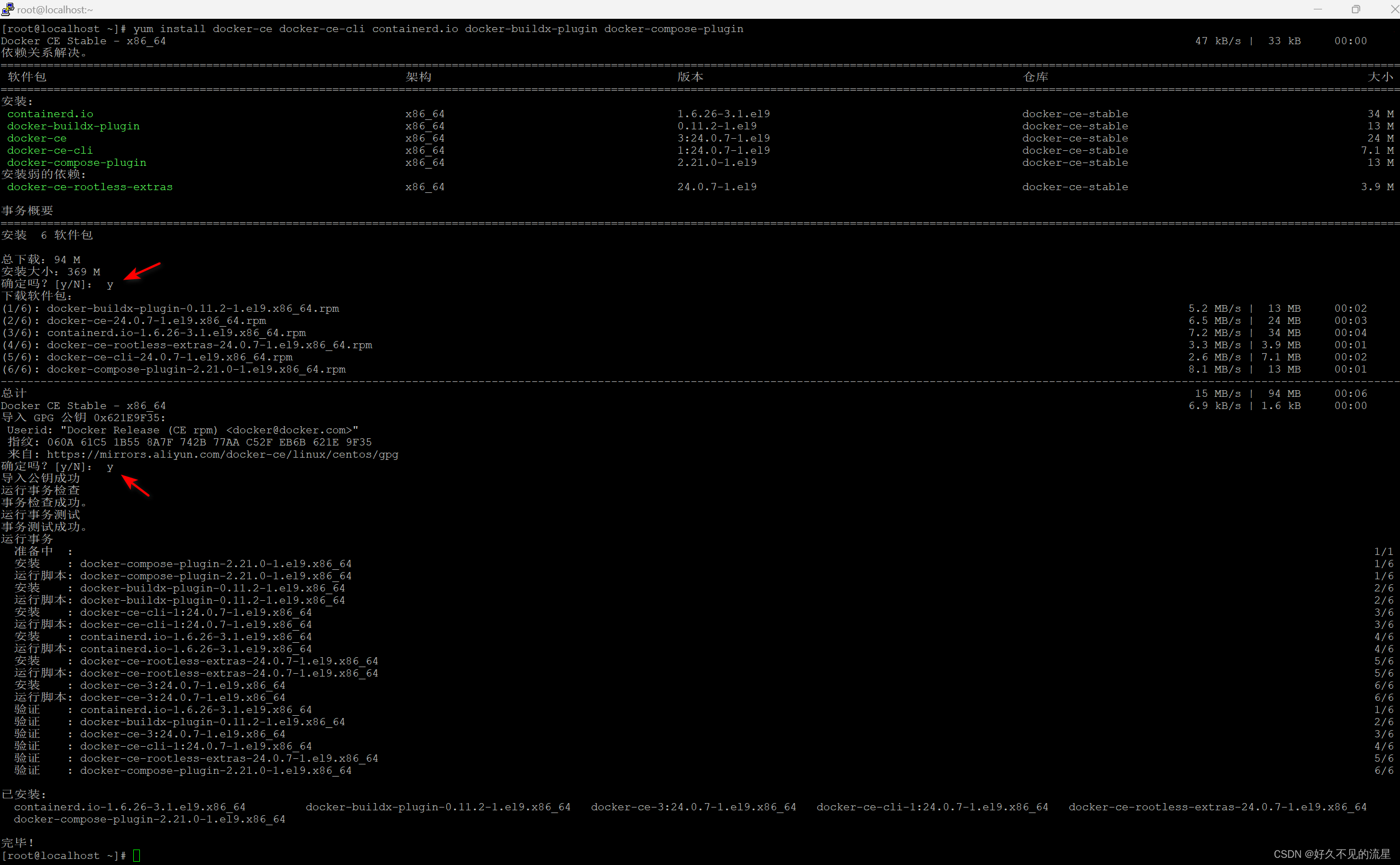Click the aliyun mirrors gpg URL
Image resolution: width=1400 pixels, height=865 pixels.
[222, 454]
